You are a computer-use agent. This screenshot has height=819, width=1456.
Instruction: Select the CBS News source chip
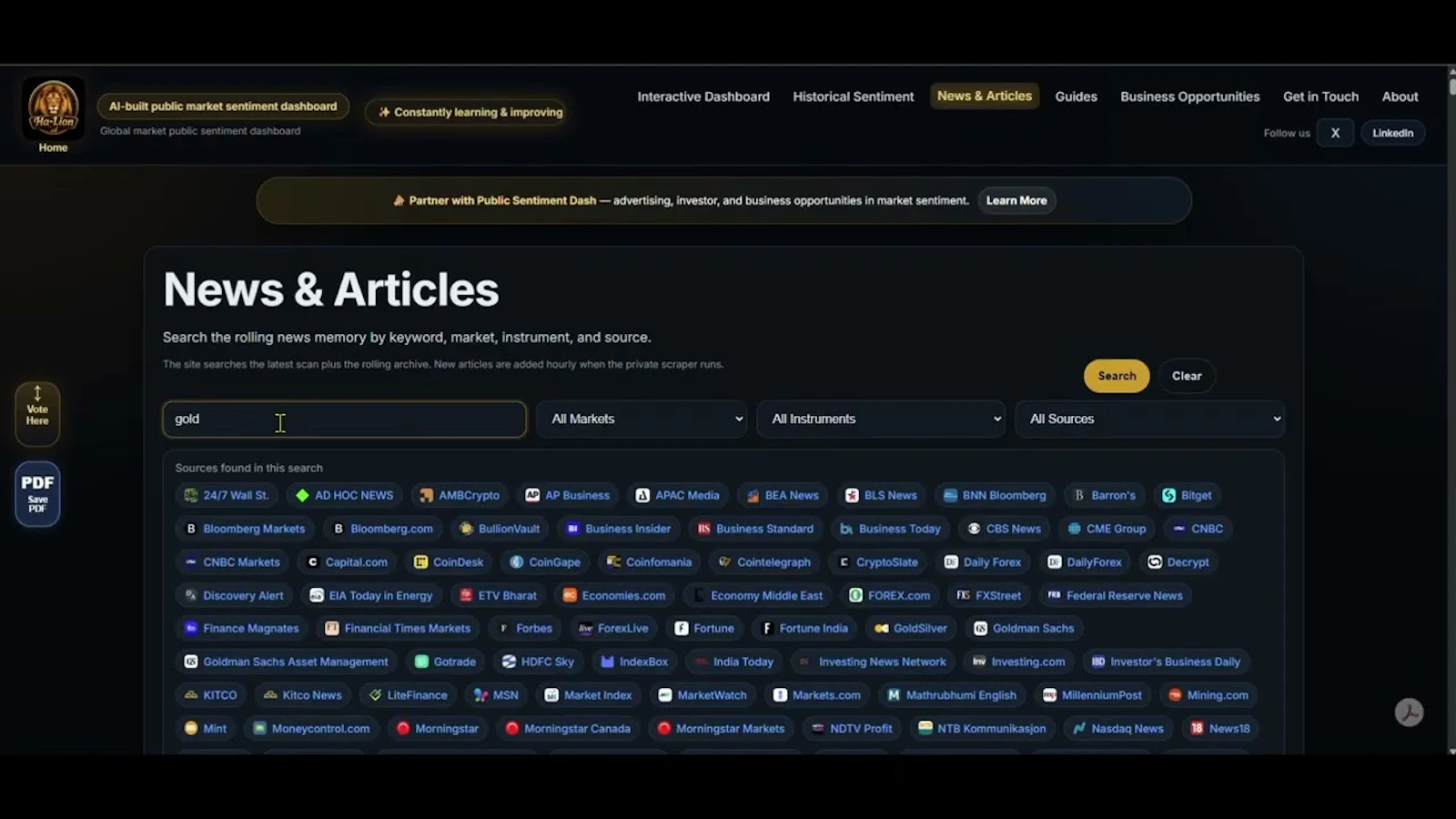click(1004, 529)
